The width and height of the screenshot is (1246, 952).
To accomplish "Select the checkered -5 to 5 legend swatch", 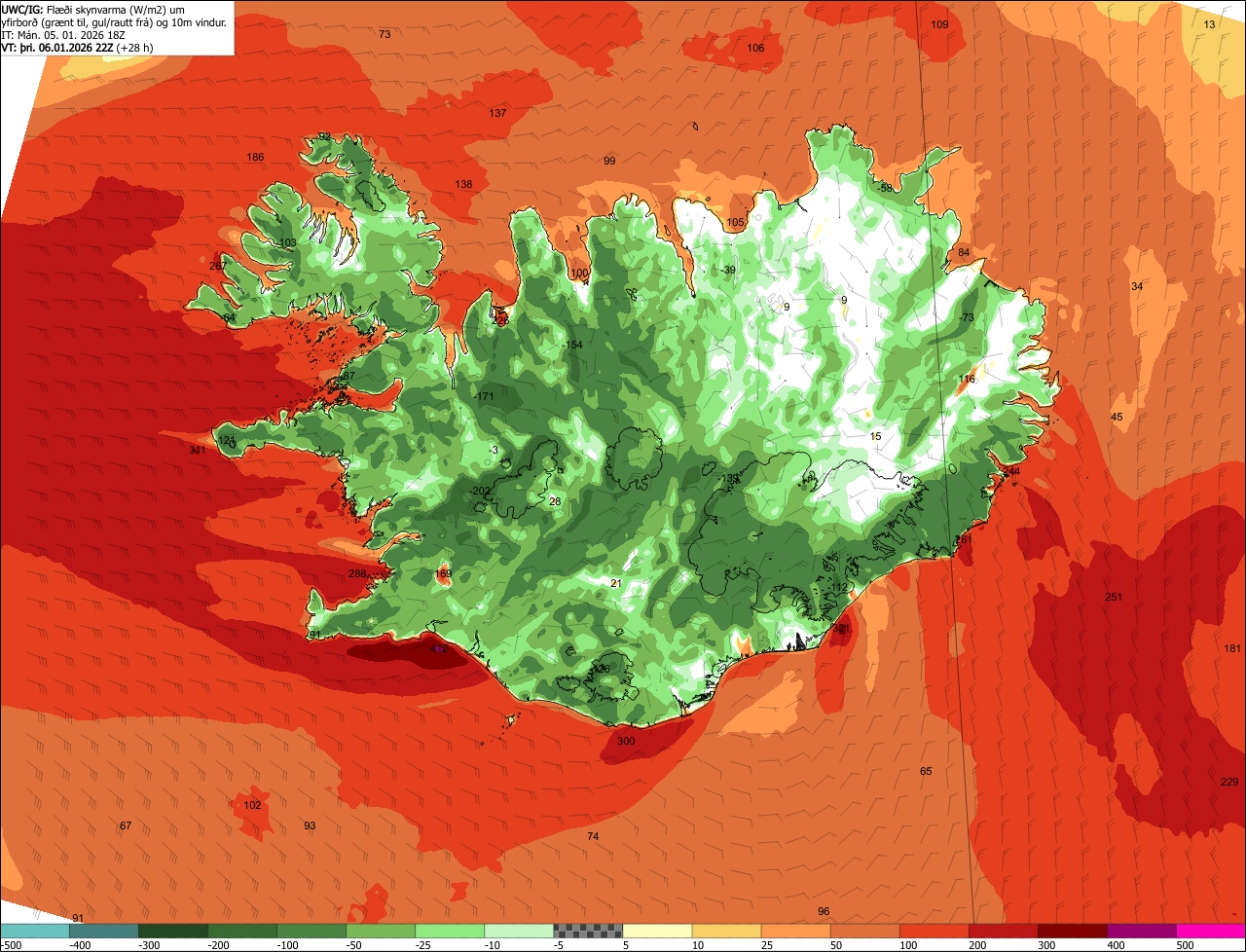I will (x=587, y=931).
